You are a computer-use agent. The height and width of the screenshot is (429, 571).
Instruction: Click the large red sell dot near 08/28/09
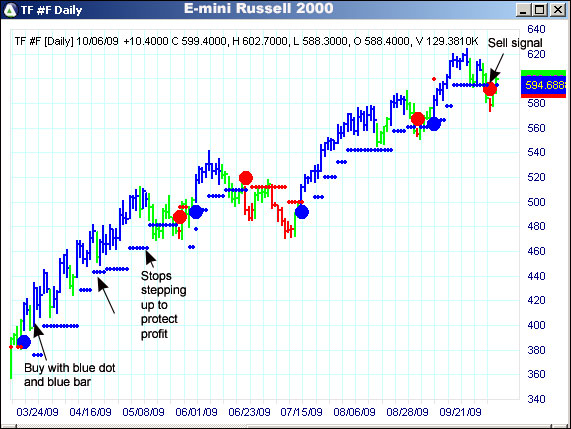418,119
